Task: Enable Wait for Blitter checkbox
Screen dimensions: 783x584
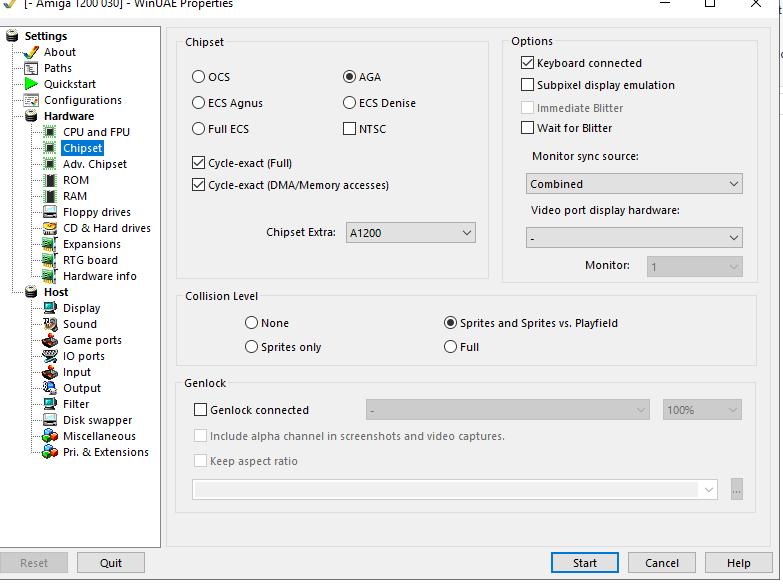Action: 527,128
